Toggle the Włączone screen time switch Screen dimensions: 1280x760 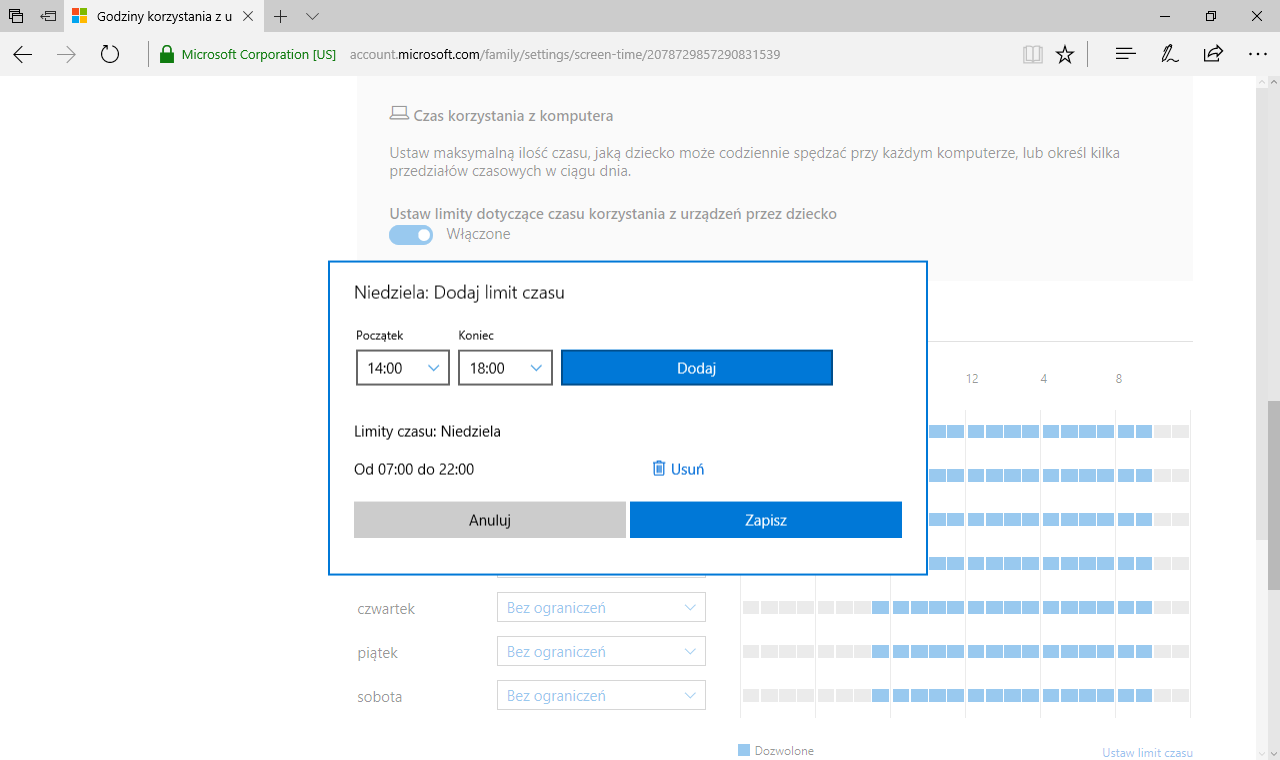(411, 234)
